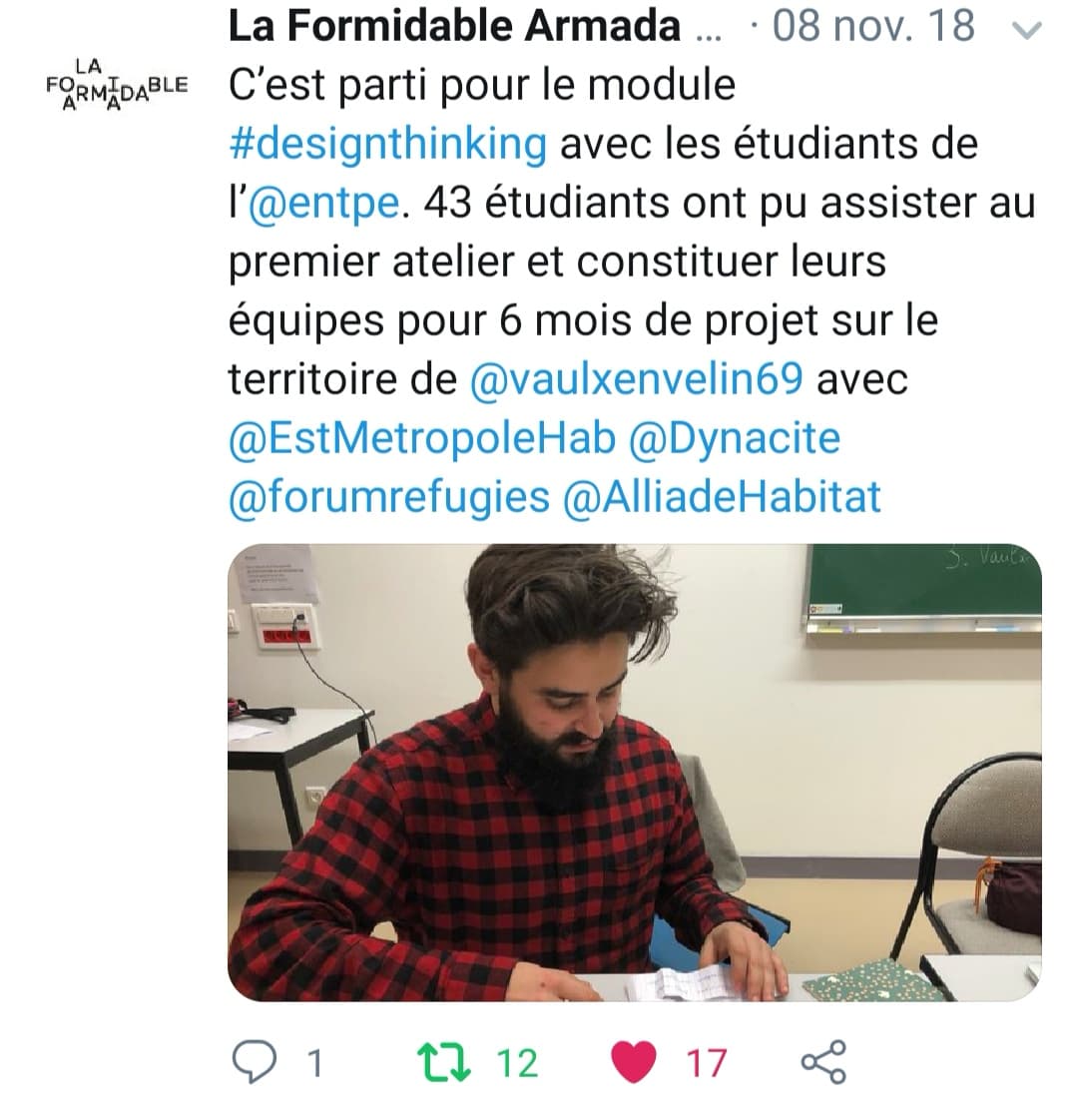This screenshot has height=1120, width=1078.
Task: Toggle the red heart like icon
Action: coord(633,1063)
